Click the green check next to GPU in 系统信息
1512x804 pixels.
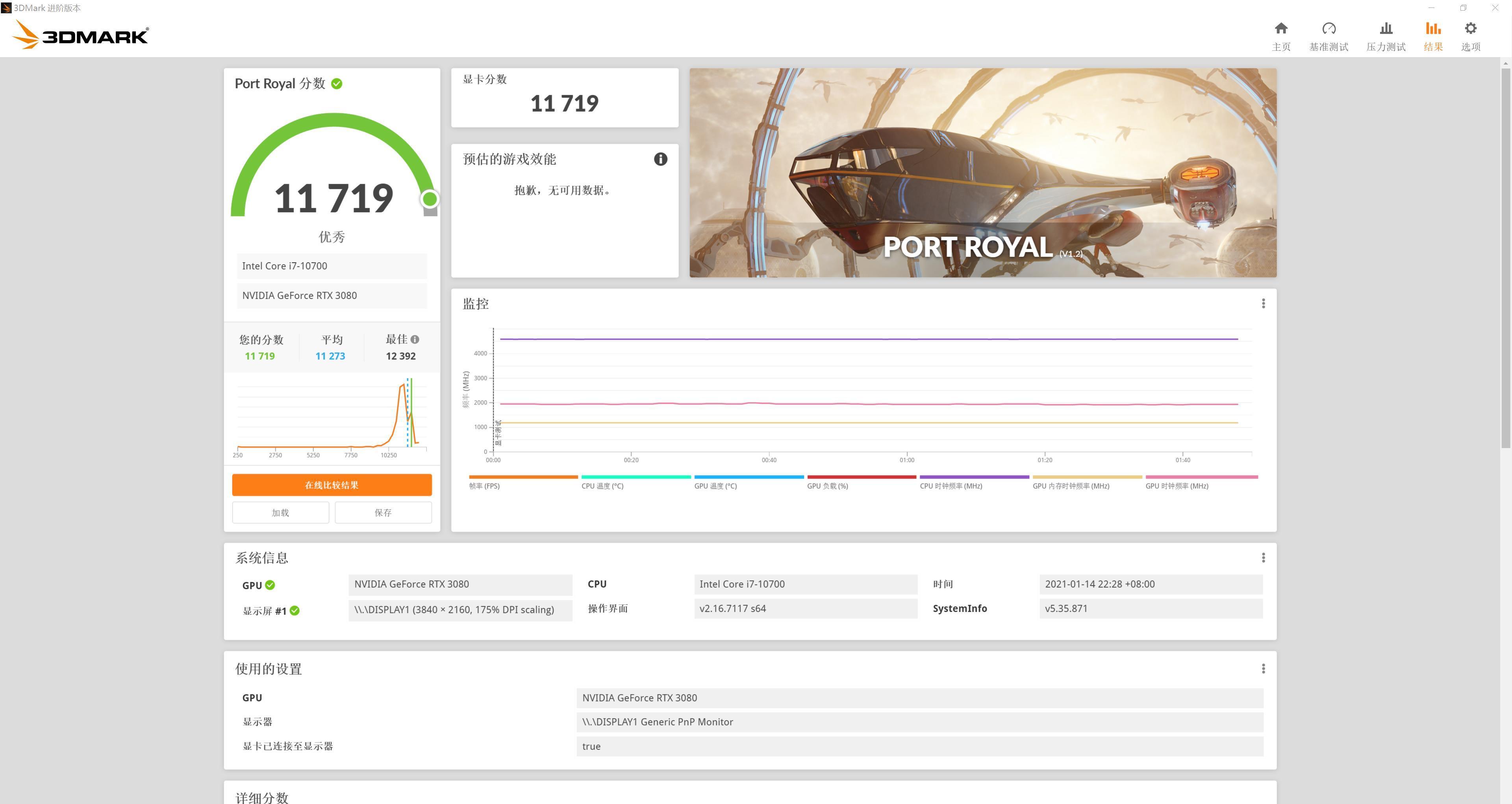(x=270, y=585)
